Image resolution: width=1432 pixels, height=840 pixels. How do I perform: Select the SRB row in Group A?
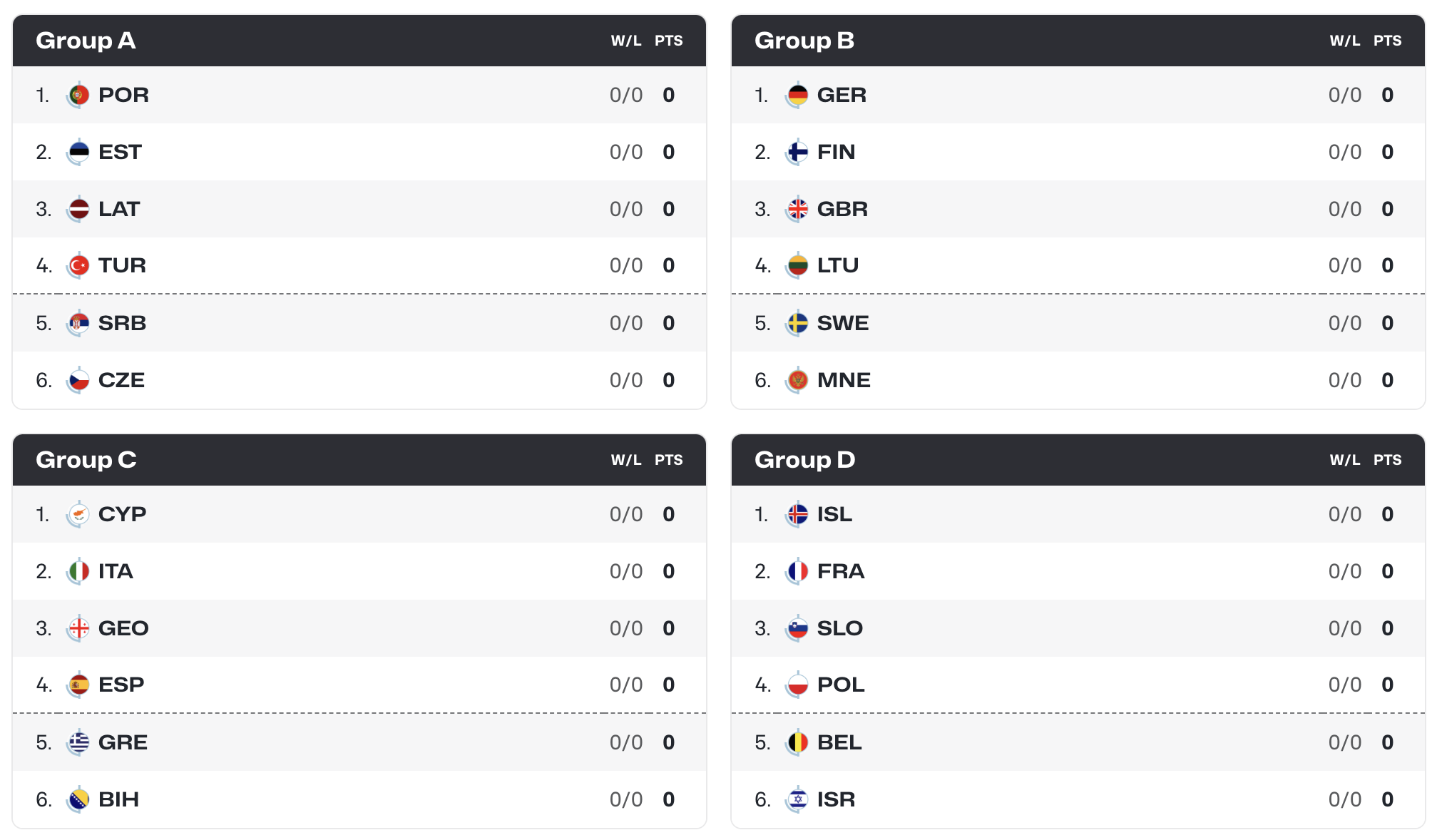click(359, 323)
